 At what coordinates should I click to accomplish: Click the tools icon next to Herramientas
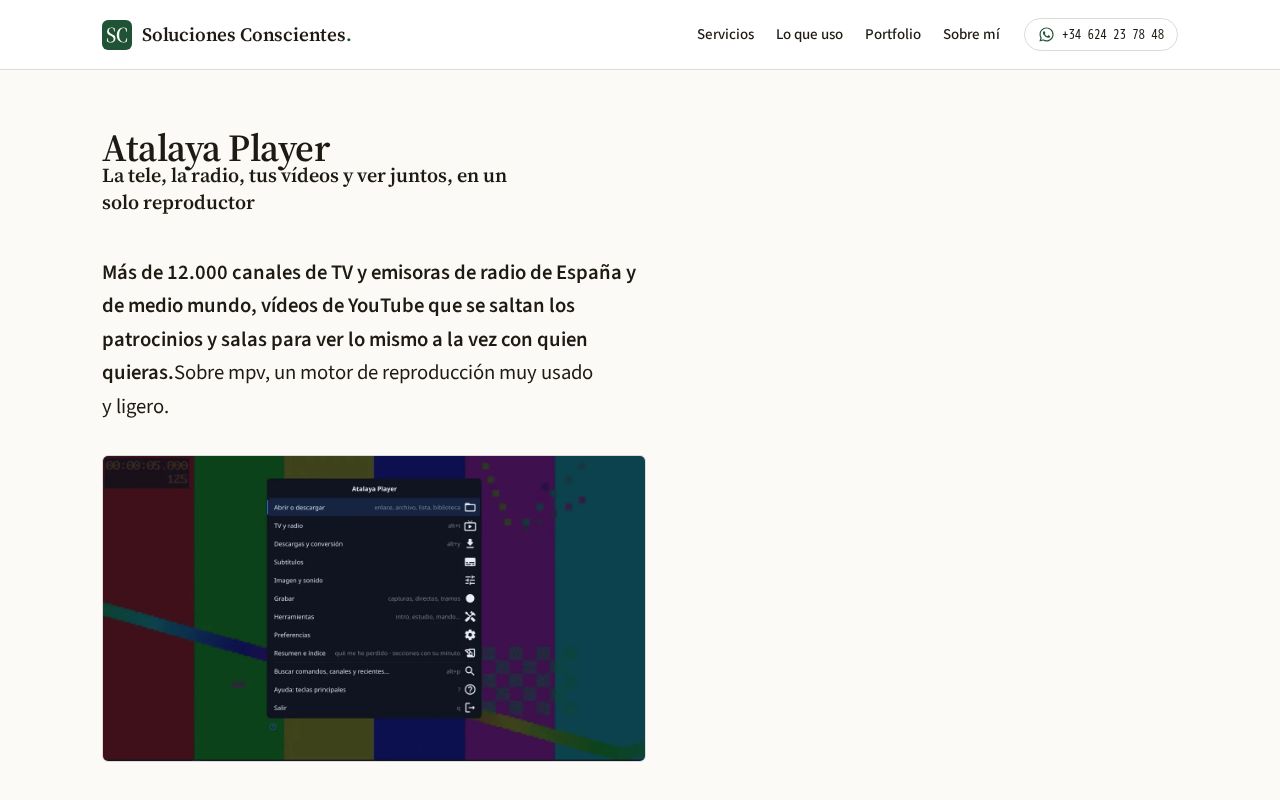coord(470,617)
